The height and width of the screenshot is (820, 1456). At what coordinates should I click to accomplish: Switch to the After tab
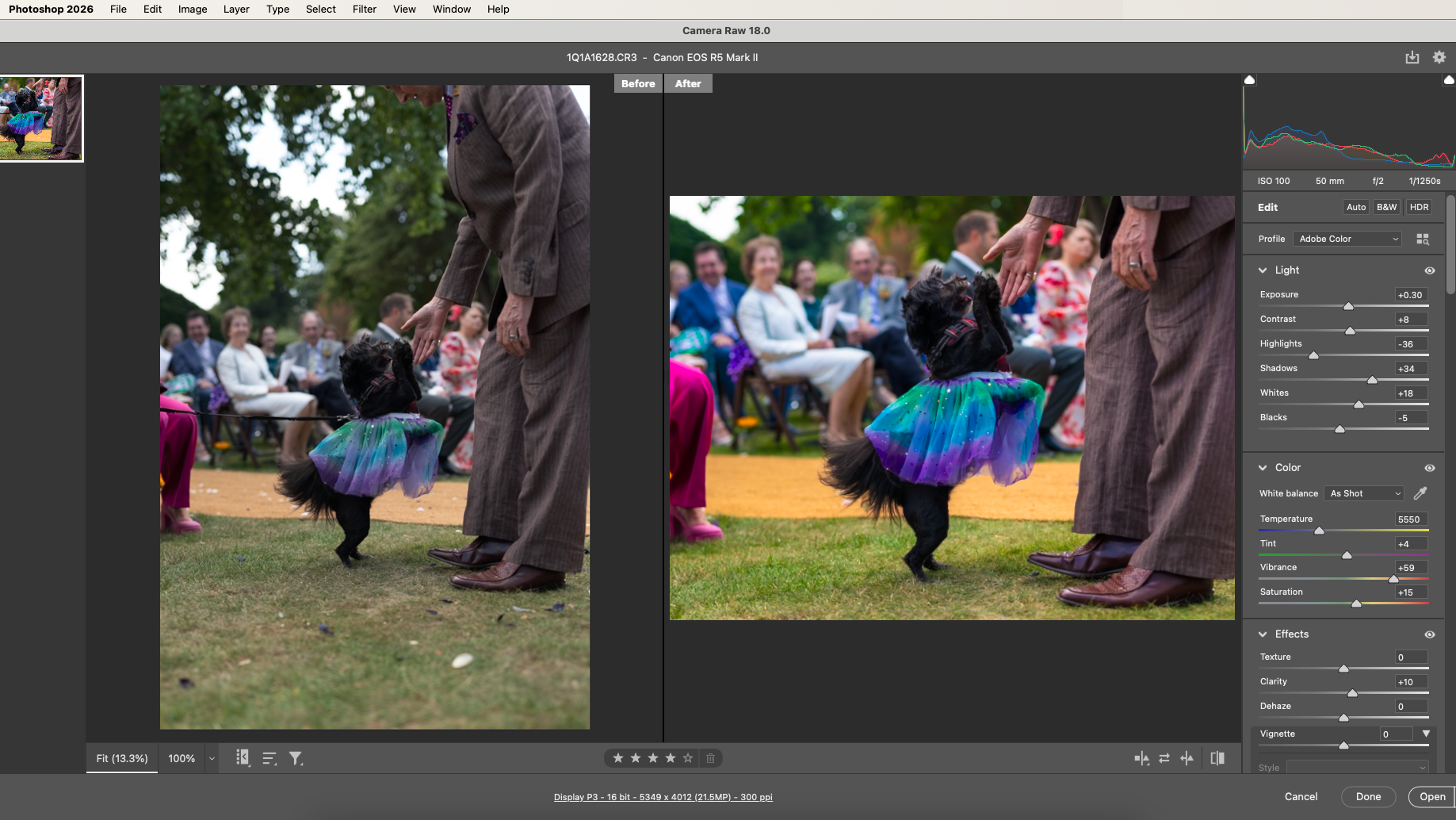click(687, 83)
